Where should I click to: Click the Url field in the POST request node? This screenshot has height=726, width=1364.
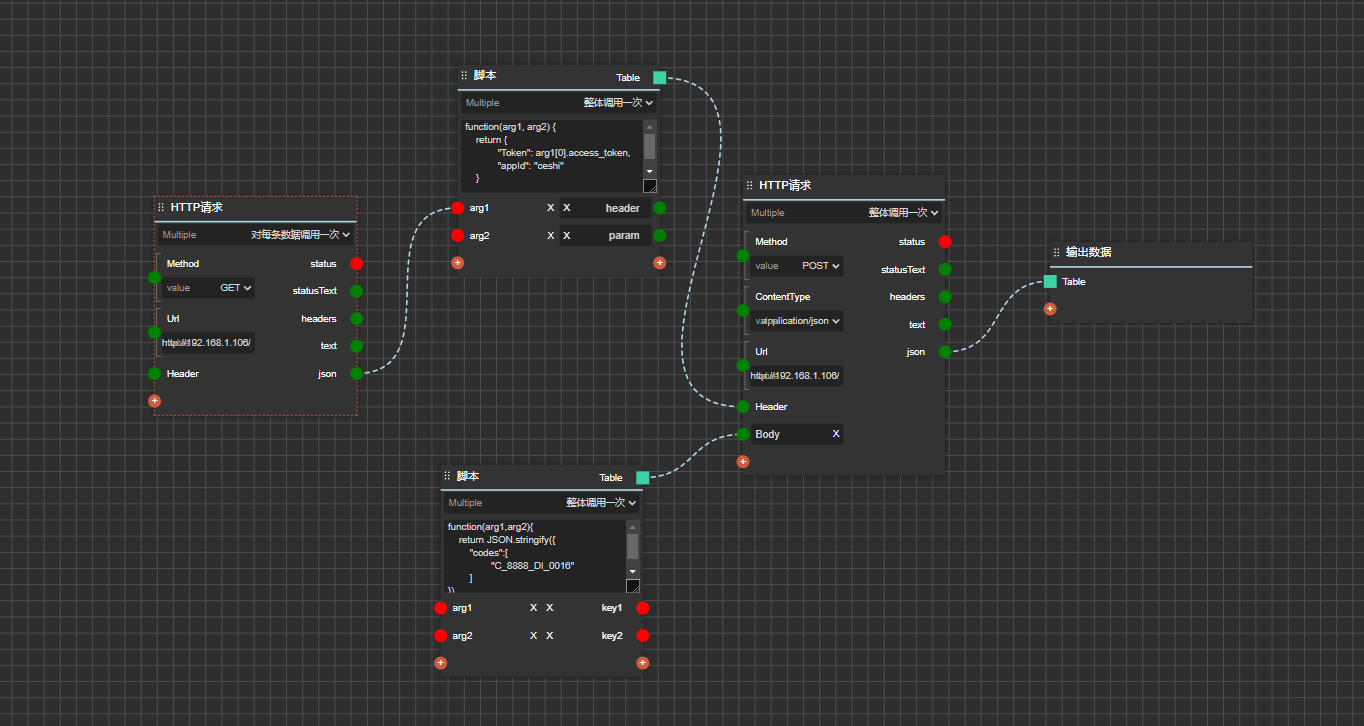[796, 376]
